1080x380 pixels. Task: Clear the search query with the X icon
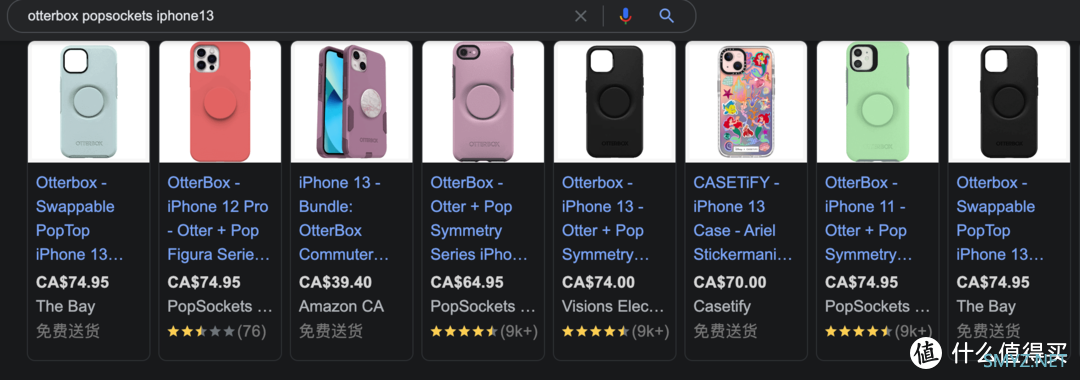(x=581, y=16)
